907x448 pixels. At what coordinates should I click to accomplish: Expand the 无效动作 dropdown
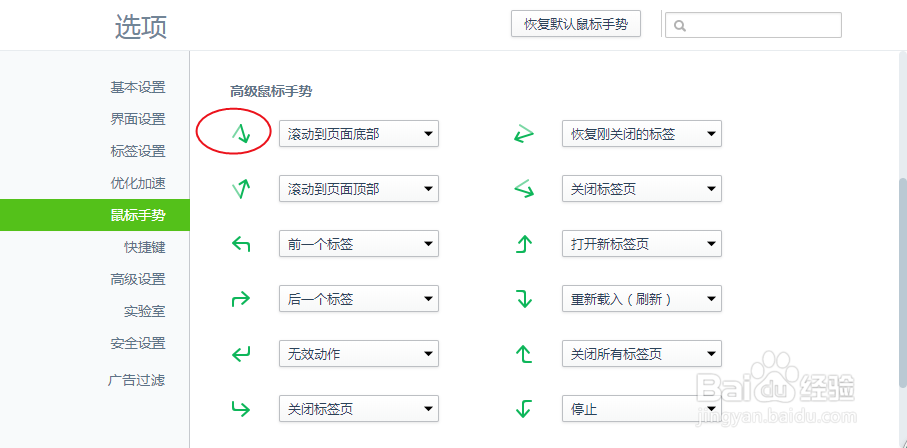point(358,353)
